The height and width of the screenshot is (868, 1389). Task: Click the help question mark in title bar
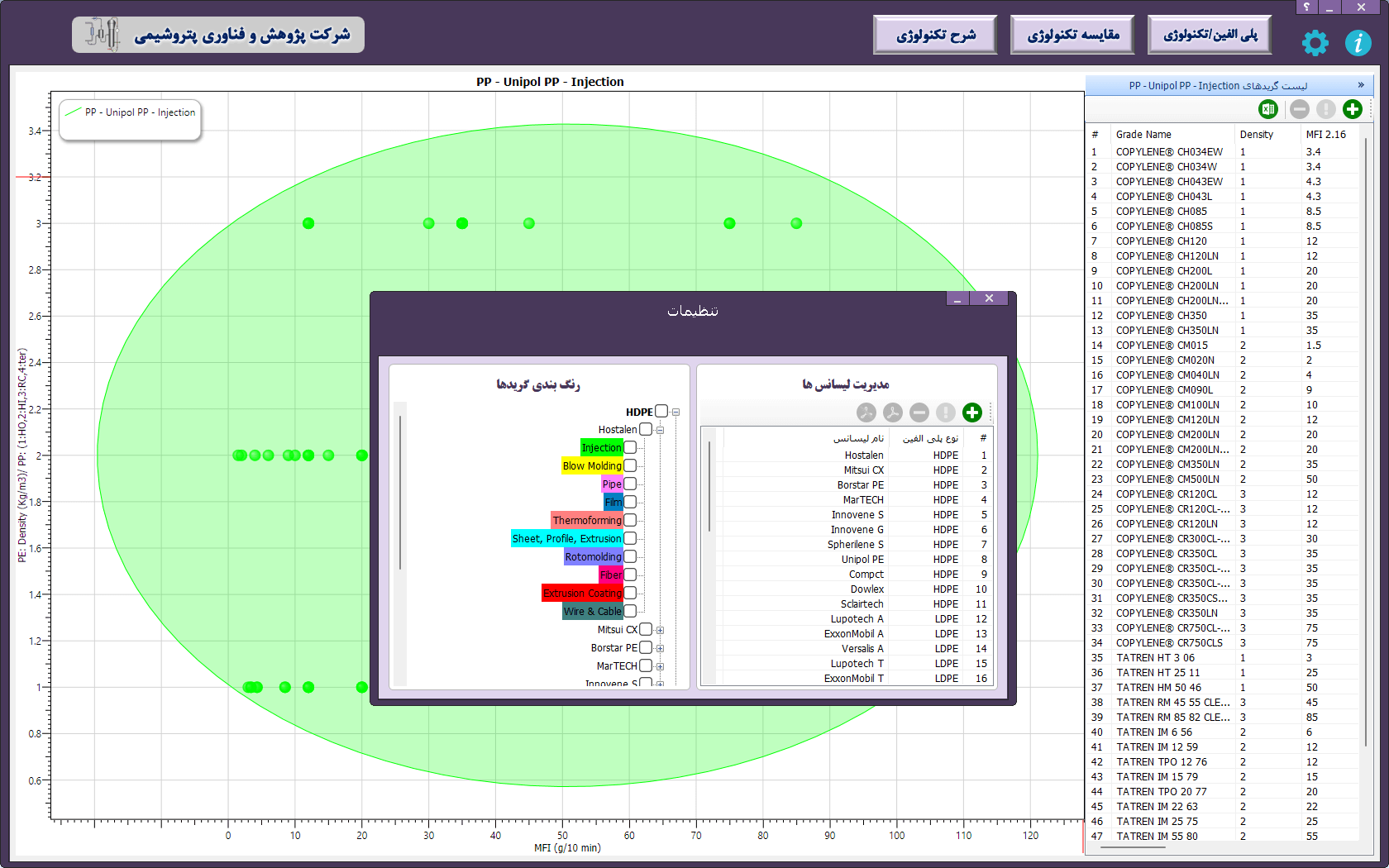(x=1306, y=7)
